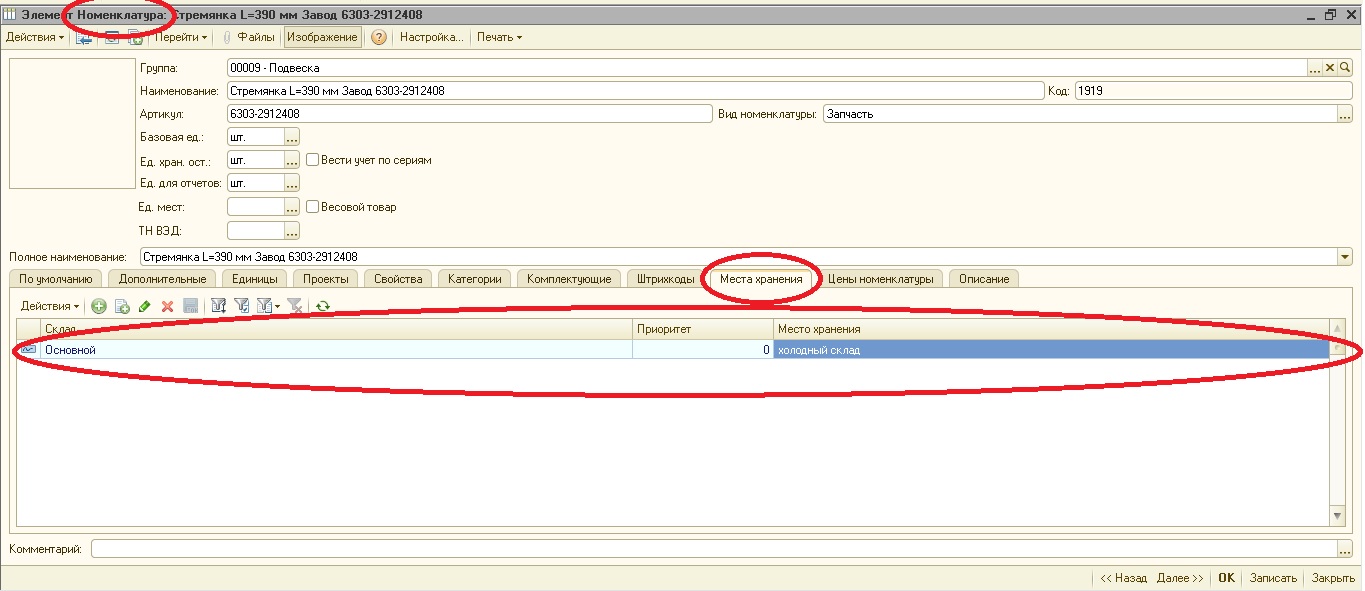Click the green Add row icon
This screenshot has width=1365, height=591.
98,306
